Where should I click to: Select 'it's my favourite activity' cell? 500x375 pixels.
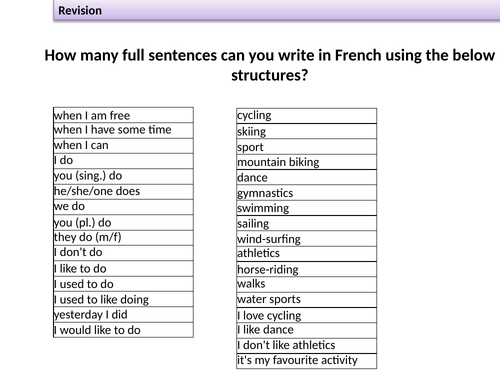[307, 361]
